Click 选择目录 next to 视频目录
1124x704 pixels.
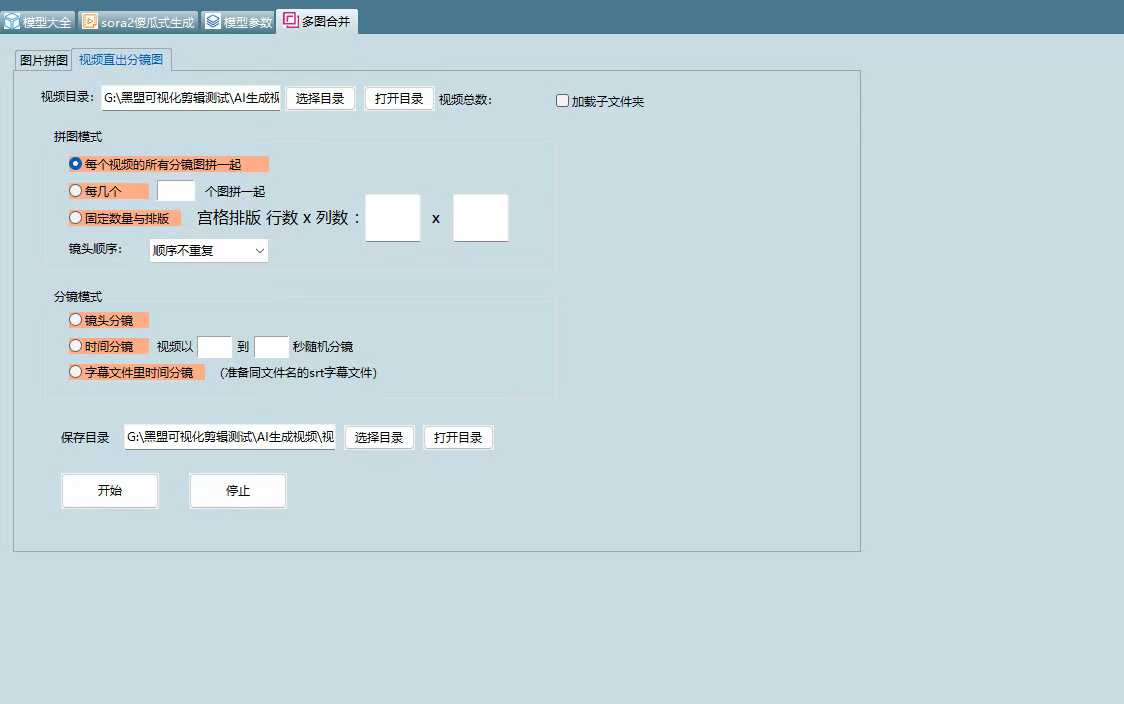click(x=320, y=98)
